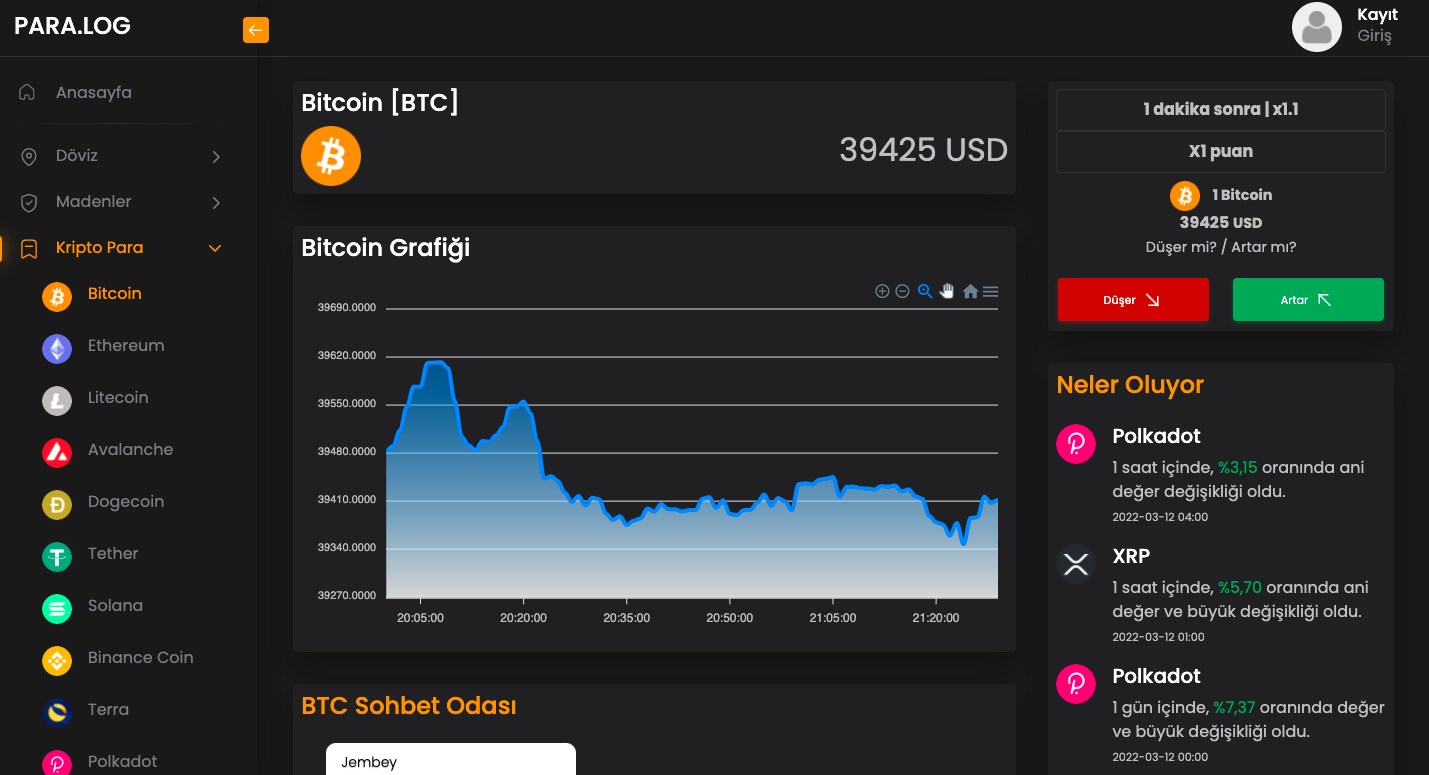Open the Madenler menu item

coord(94,202)
